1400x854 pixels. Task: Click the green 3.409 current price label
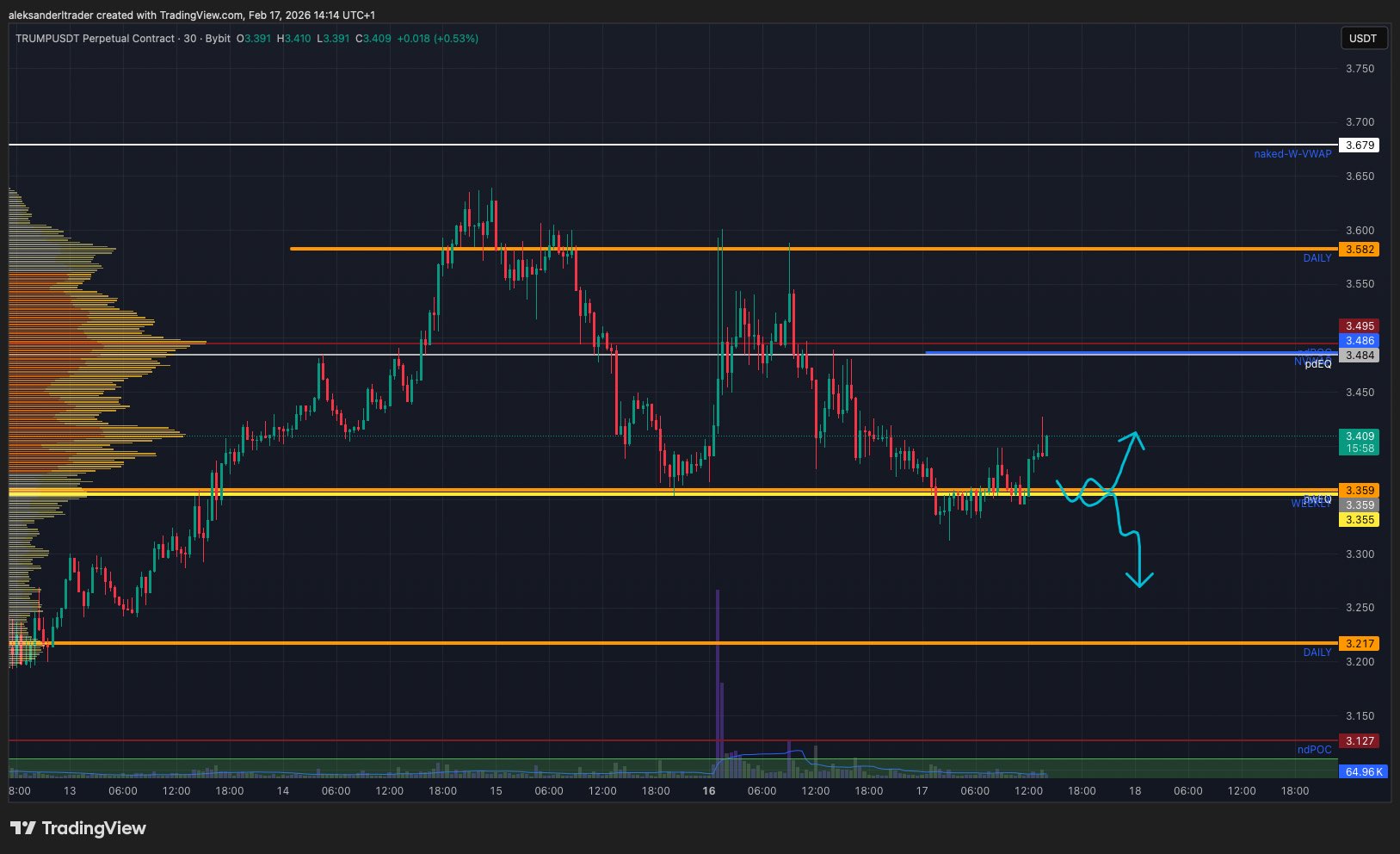1359,436
